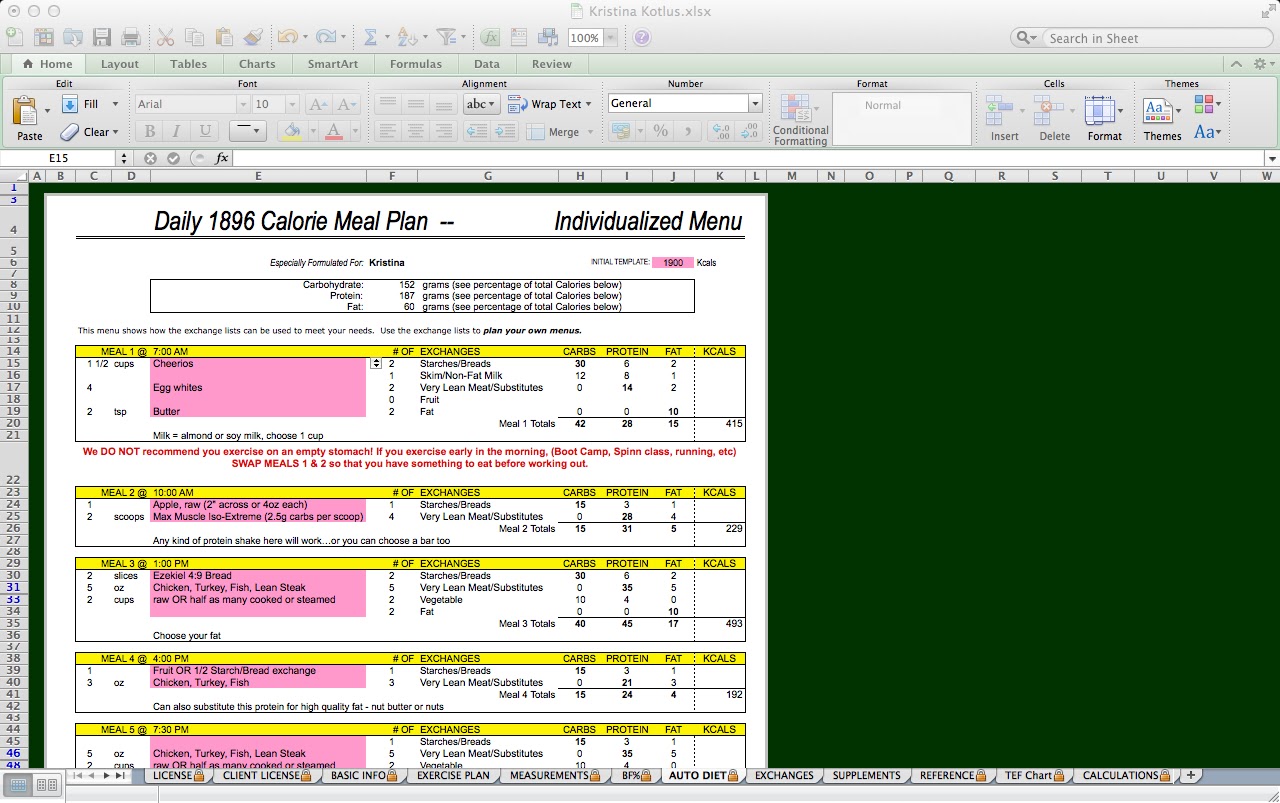Select the EXERCISE PLAN sheet tab
The image size is (1280, 803).
[453, 775]
